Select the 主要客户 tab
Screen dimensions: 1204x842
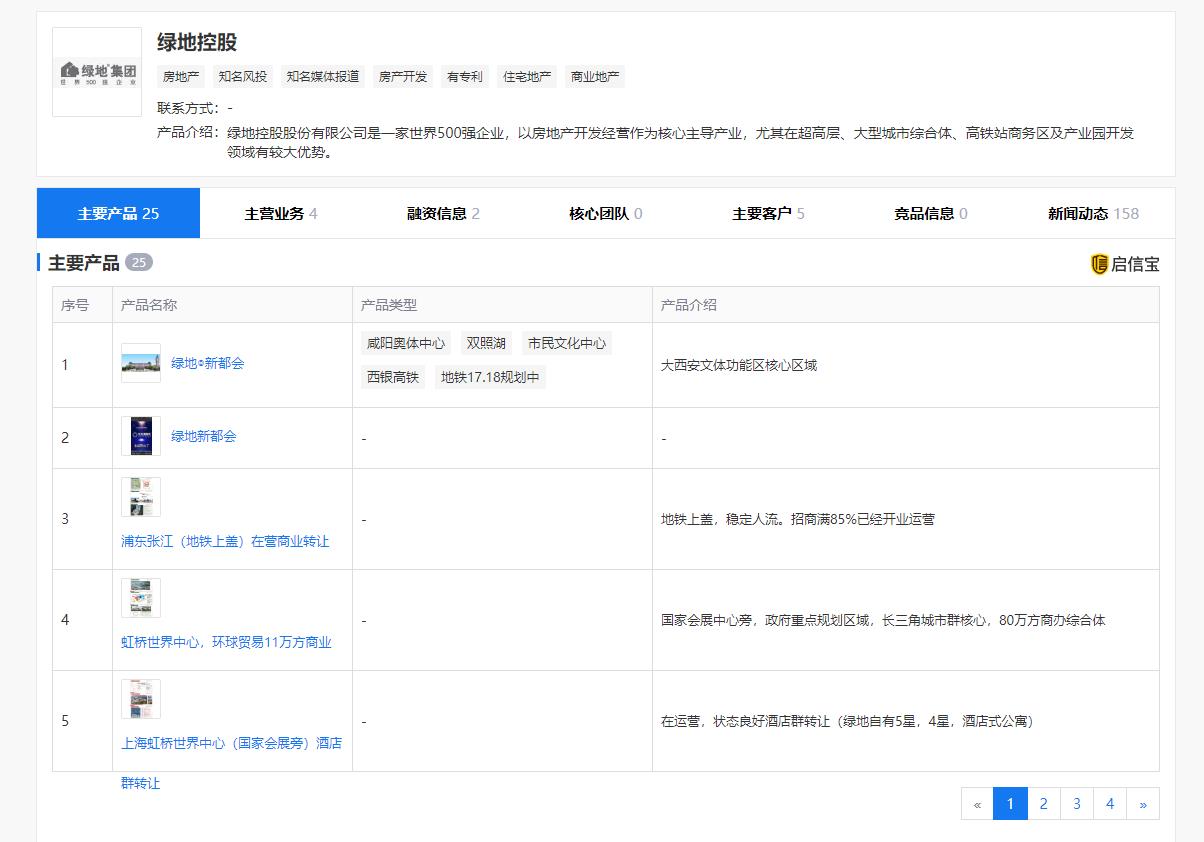click(768, 213)
